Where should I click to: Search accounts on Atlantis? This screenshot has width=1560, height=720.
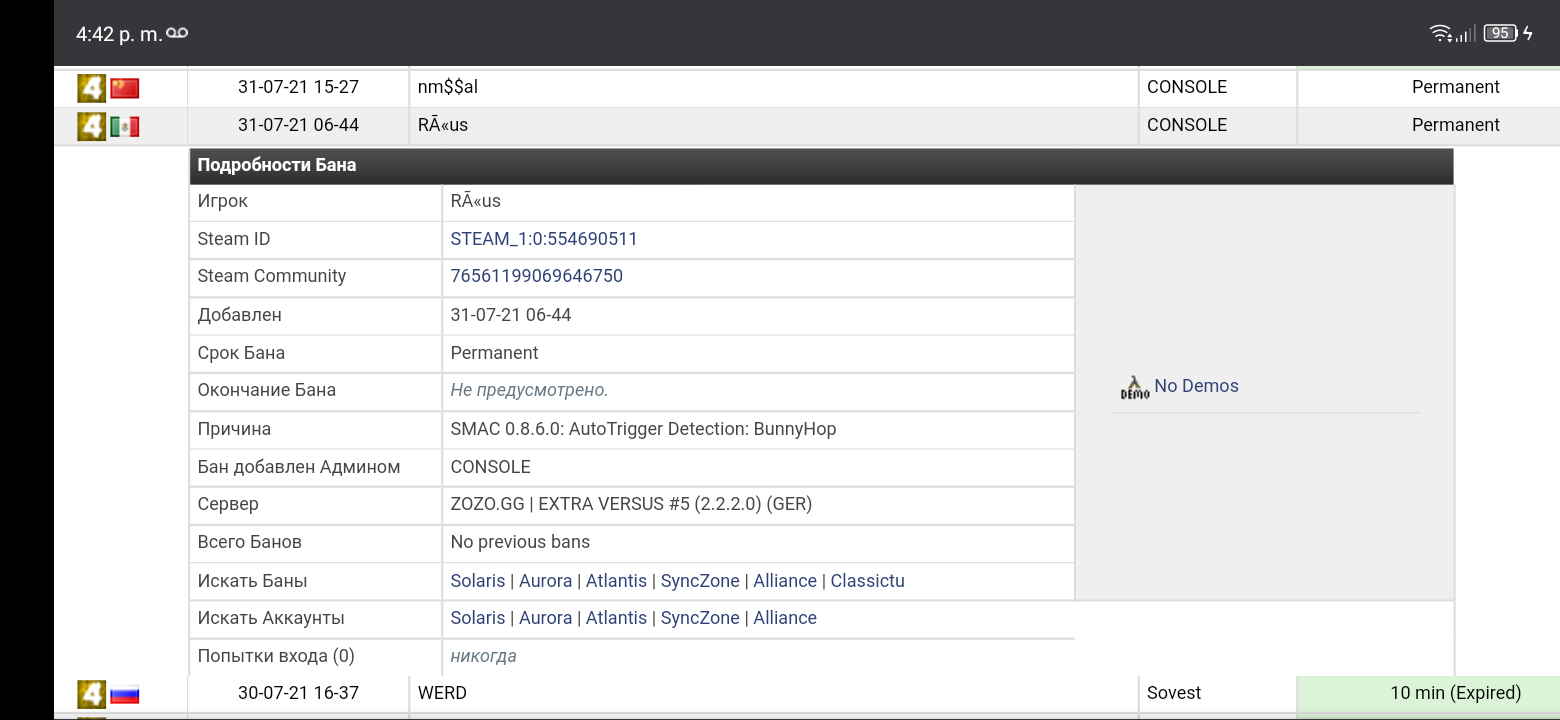[616, 618]
